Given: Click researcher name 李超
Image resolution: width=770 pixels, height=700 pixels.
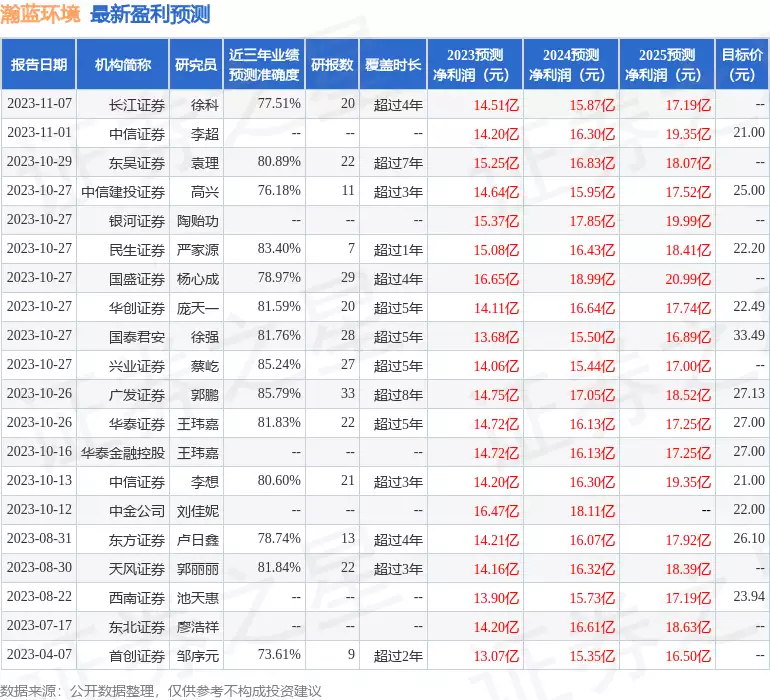Looking at the screenshot, I should 205,134.
